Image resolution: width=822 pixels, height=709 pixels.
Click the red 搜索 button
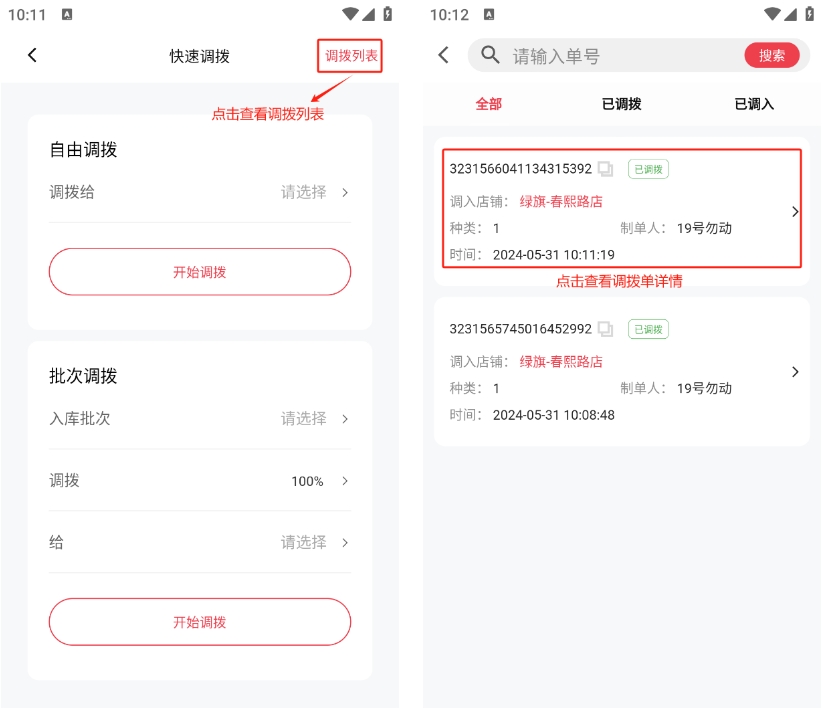click(772, 56)
